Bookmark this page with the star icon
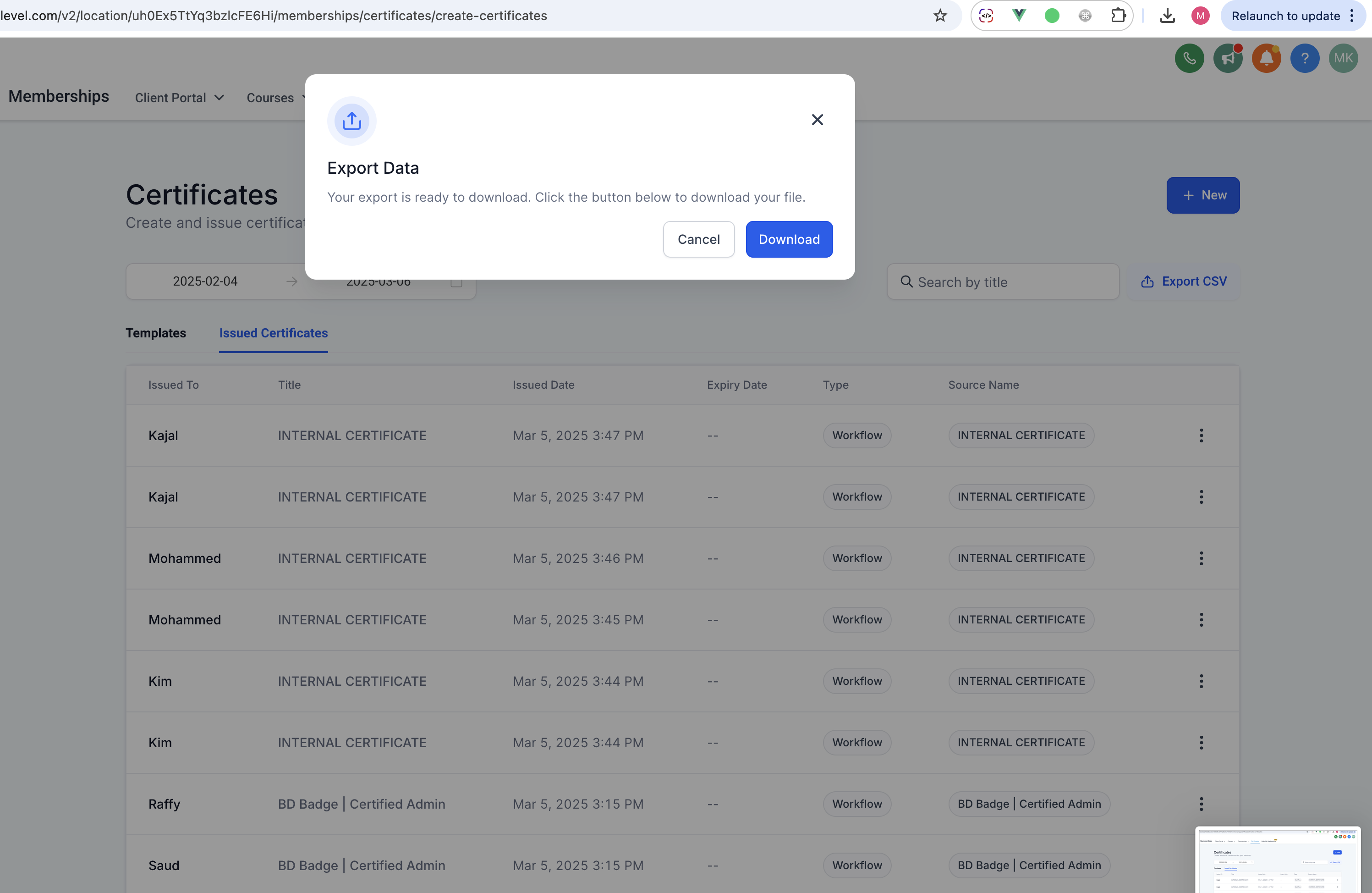Viewport: 1372px width, 893px height. [x=940, y=16]
